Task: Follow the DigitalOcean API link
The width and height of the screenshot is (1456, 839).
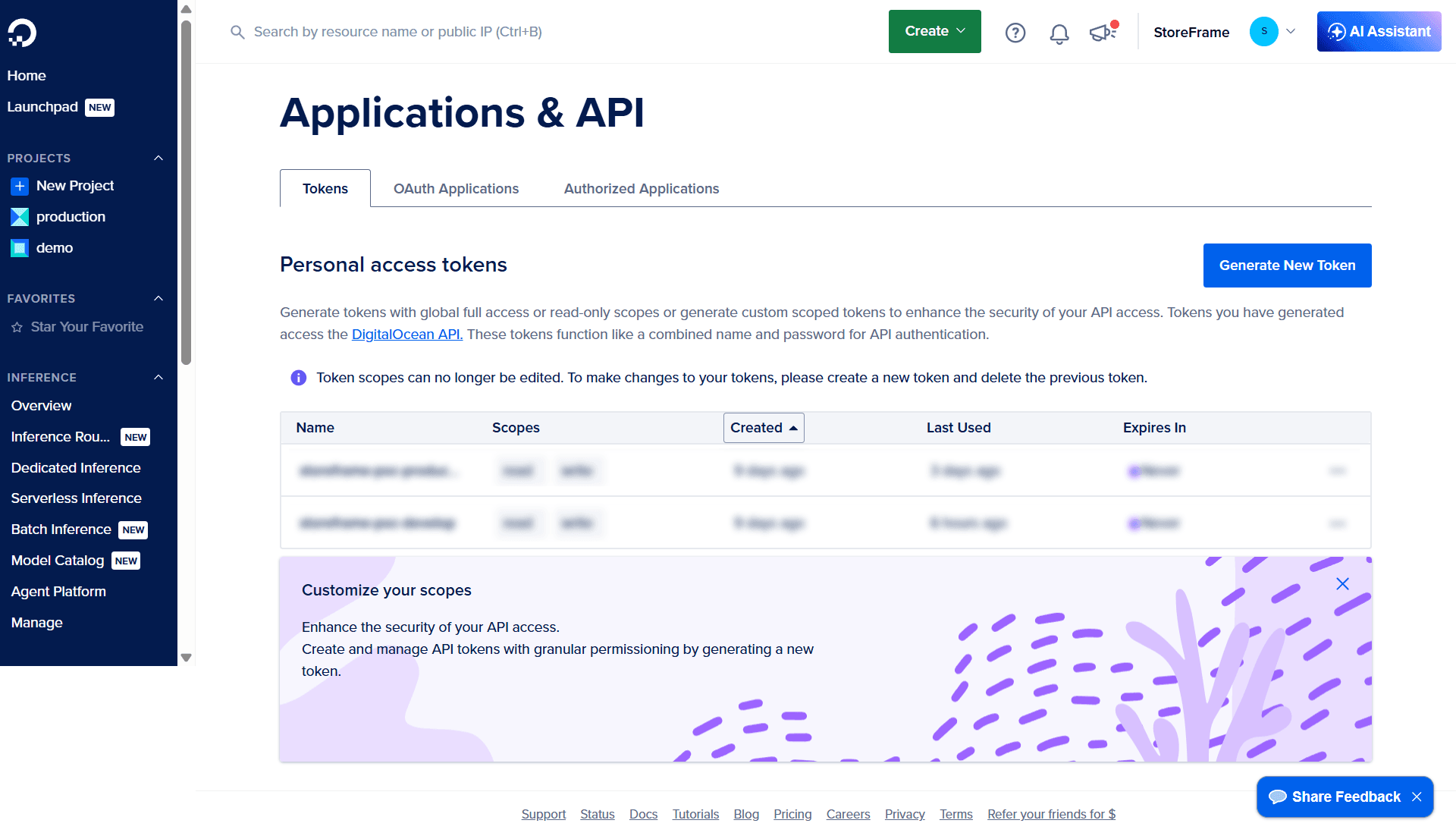Action: 406,335
